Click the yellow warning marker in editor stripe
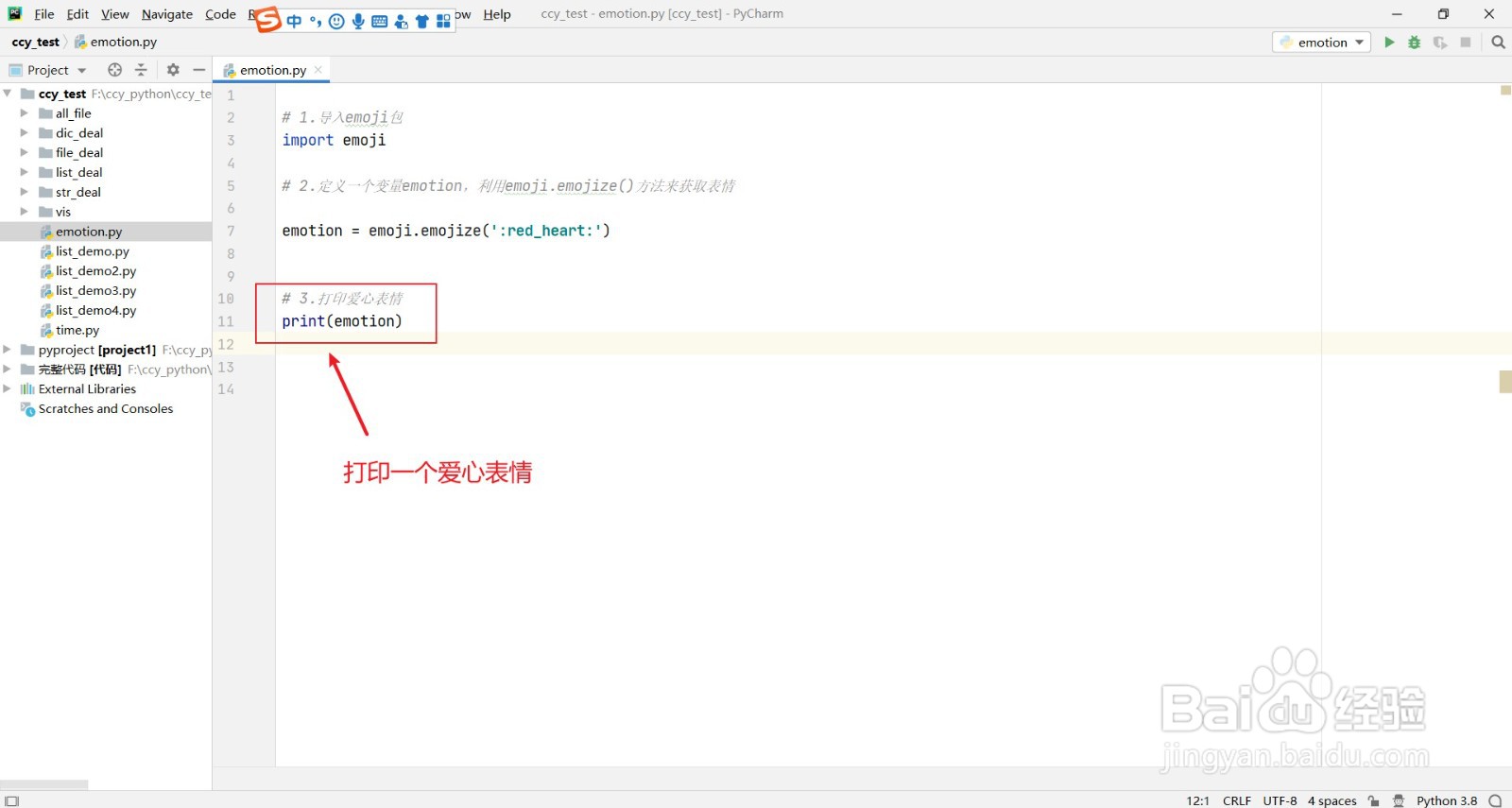The image size is (1512, 808). click(x=1505, y=91)
